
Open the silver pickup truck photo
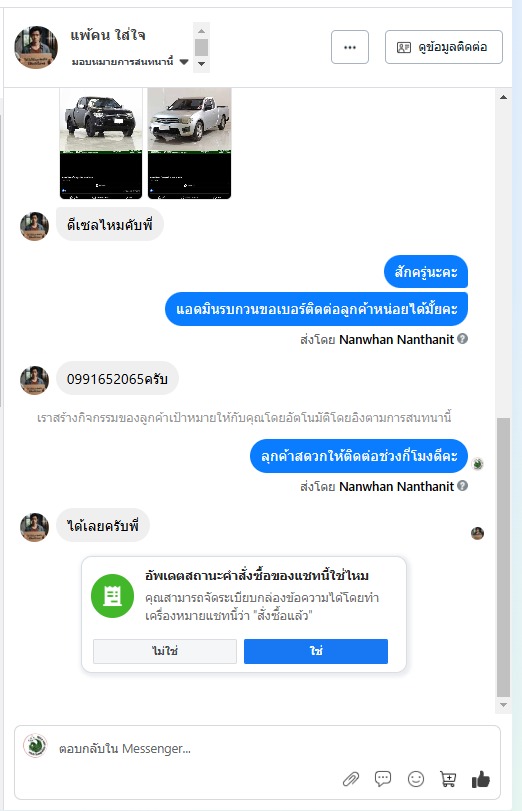tap(189, 143)
